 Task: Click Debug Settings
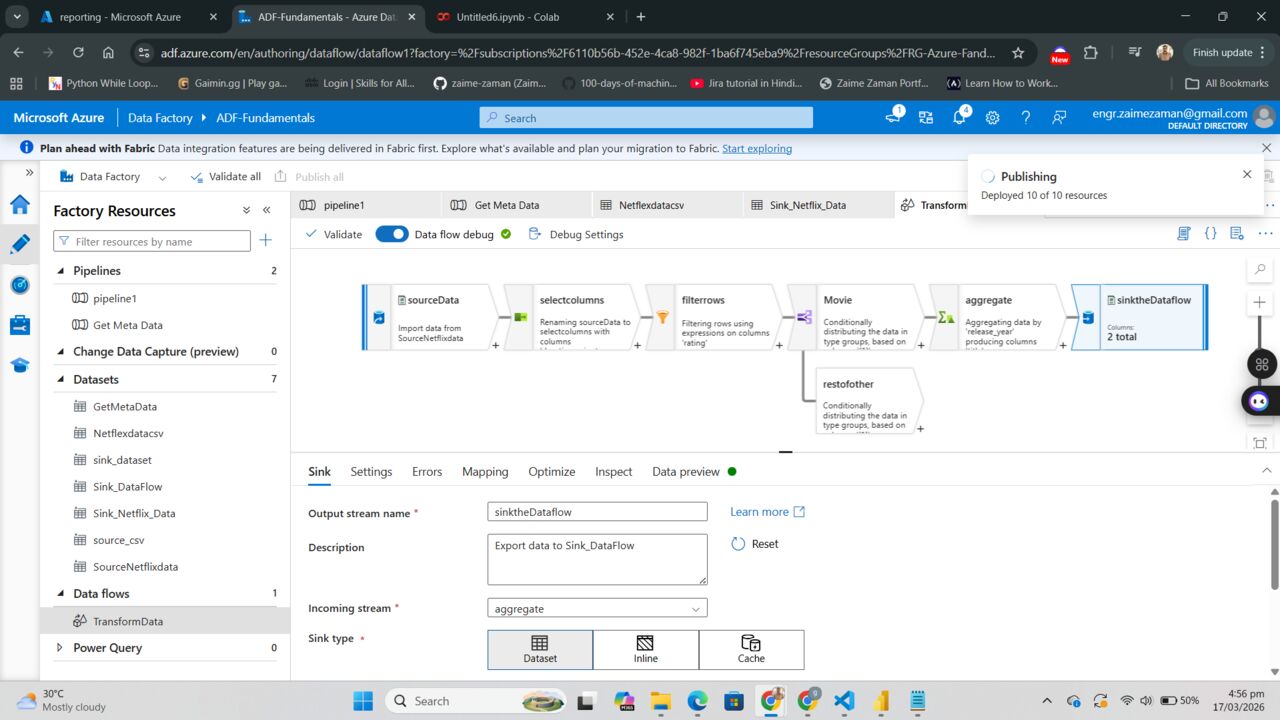tap(576, 234)
